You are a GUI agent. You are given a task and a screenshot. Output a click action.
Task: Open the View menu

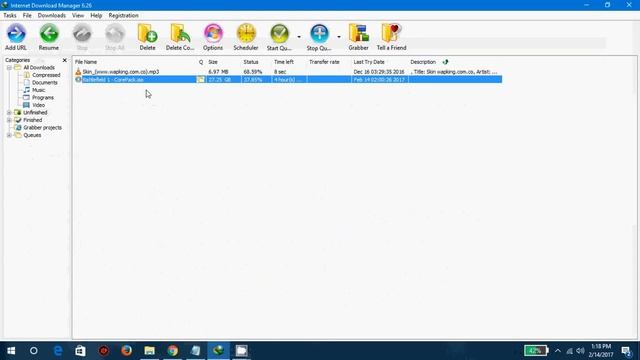(78, 16)
